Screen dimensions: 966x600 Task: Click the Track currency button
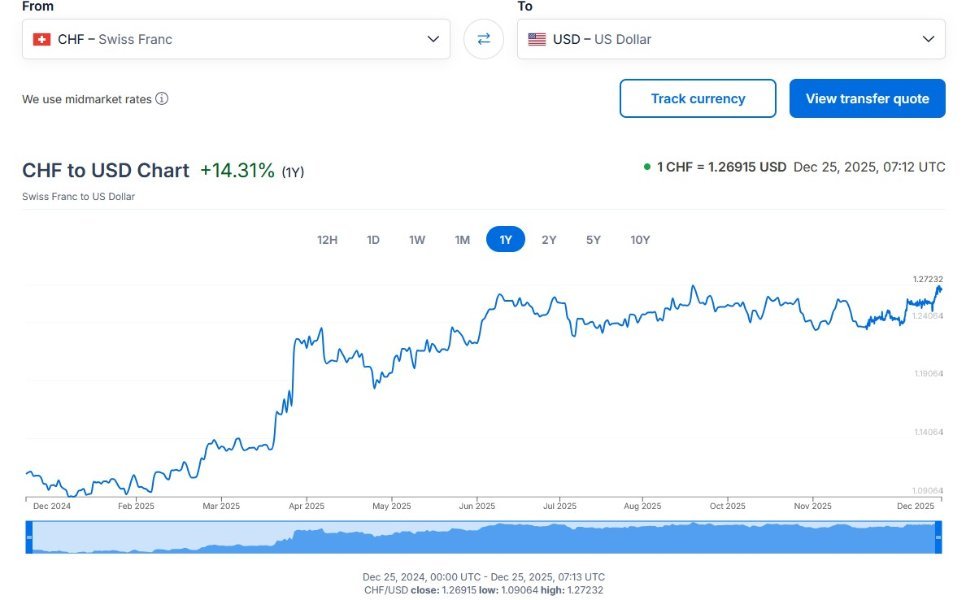point(697,99)
